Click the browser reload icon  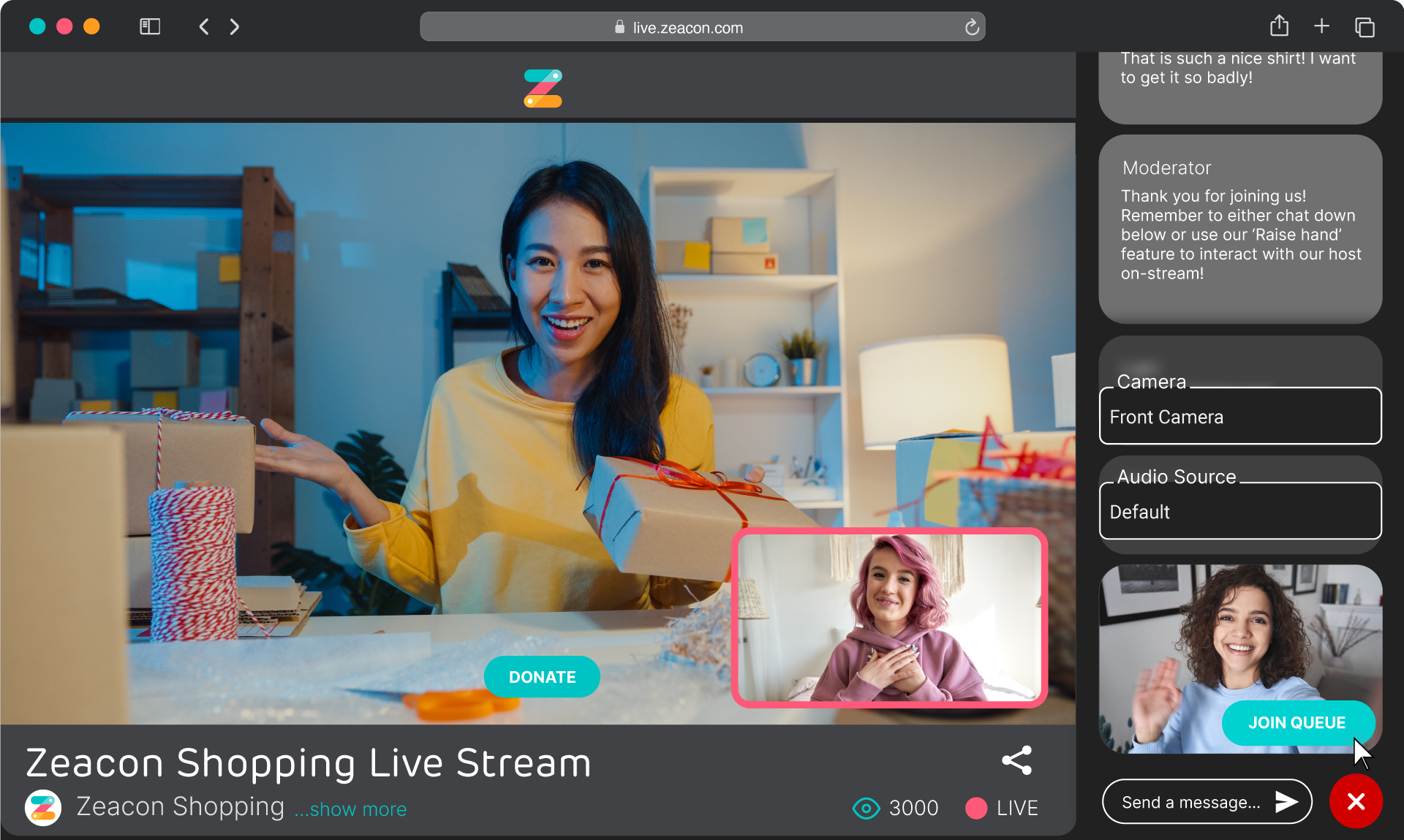[x=971, y=27]
